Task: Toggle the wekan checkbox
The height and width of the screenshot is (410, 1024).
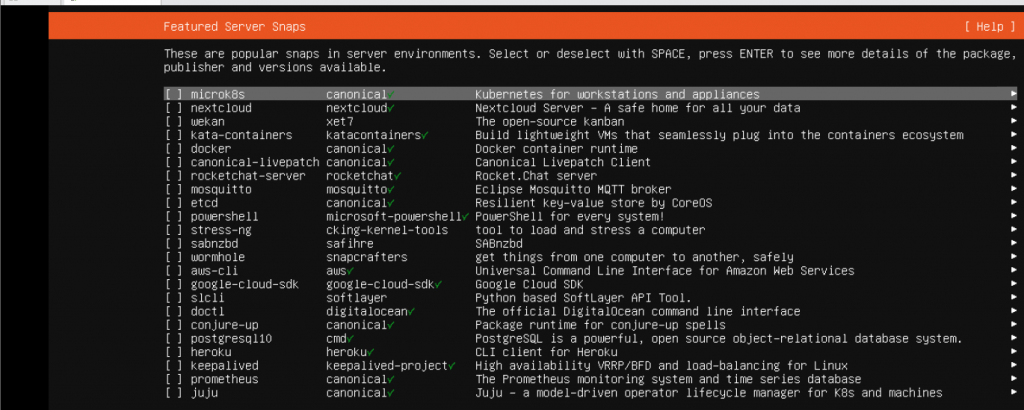Action: (x=174, y=121)
